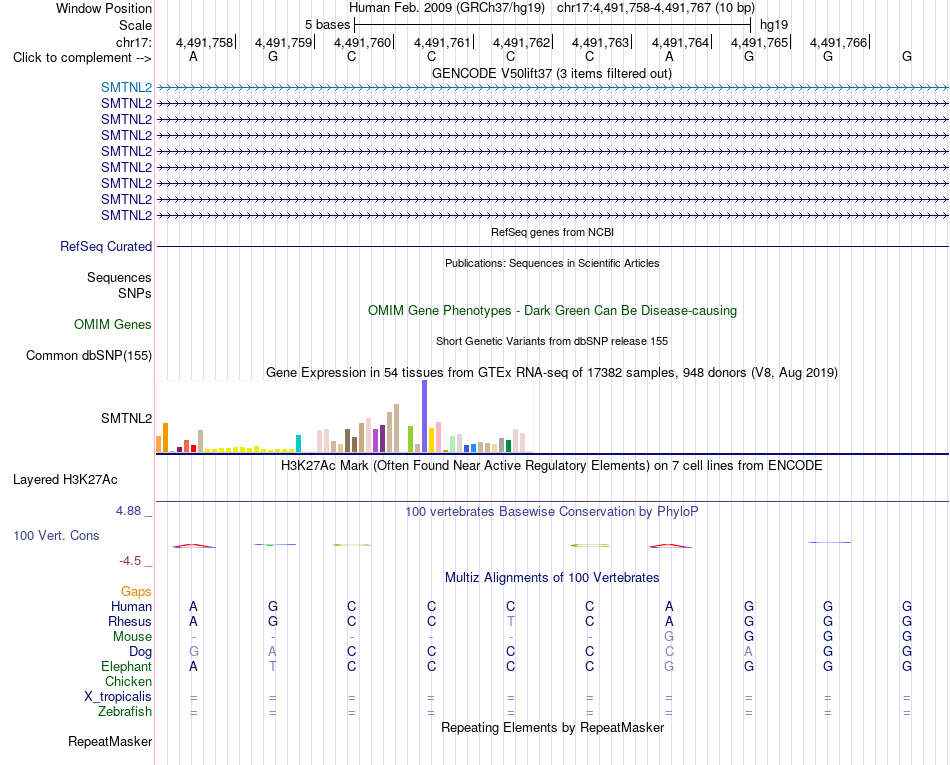Image resolution: width=950 pixels, height=765 pixels.
Task: Click the -4.5 lower limit of conservation
Action: pos(130,561)
